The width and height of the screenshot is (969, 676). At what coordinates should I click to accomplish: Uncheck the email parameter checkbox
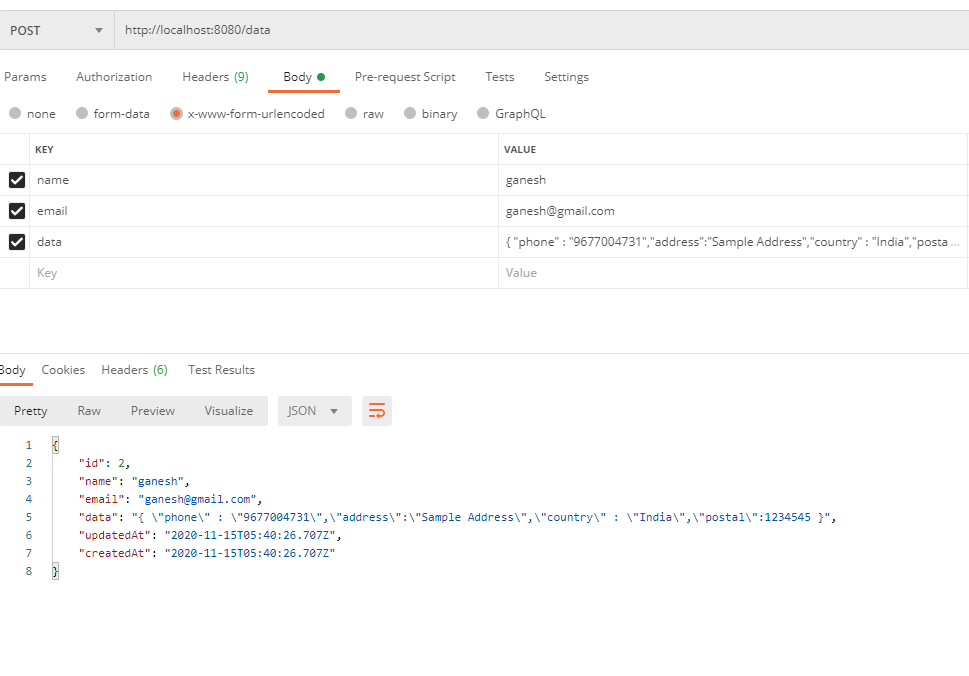(16, 211)
